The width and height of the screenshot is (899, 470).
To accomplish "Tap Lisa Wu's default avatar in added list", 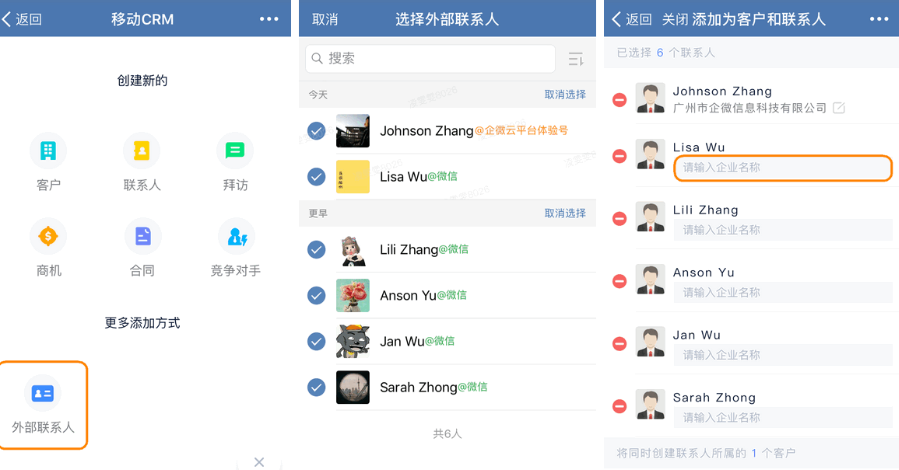I will [x=650, y=155].
